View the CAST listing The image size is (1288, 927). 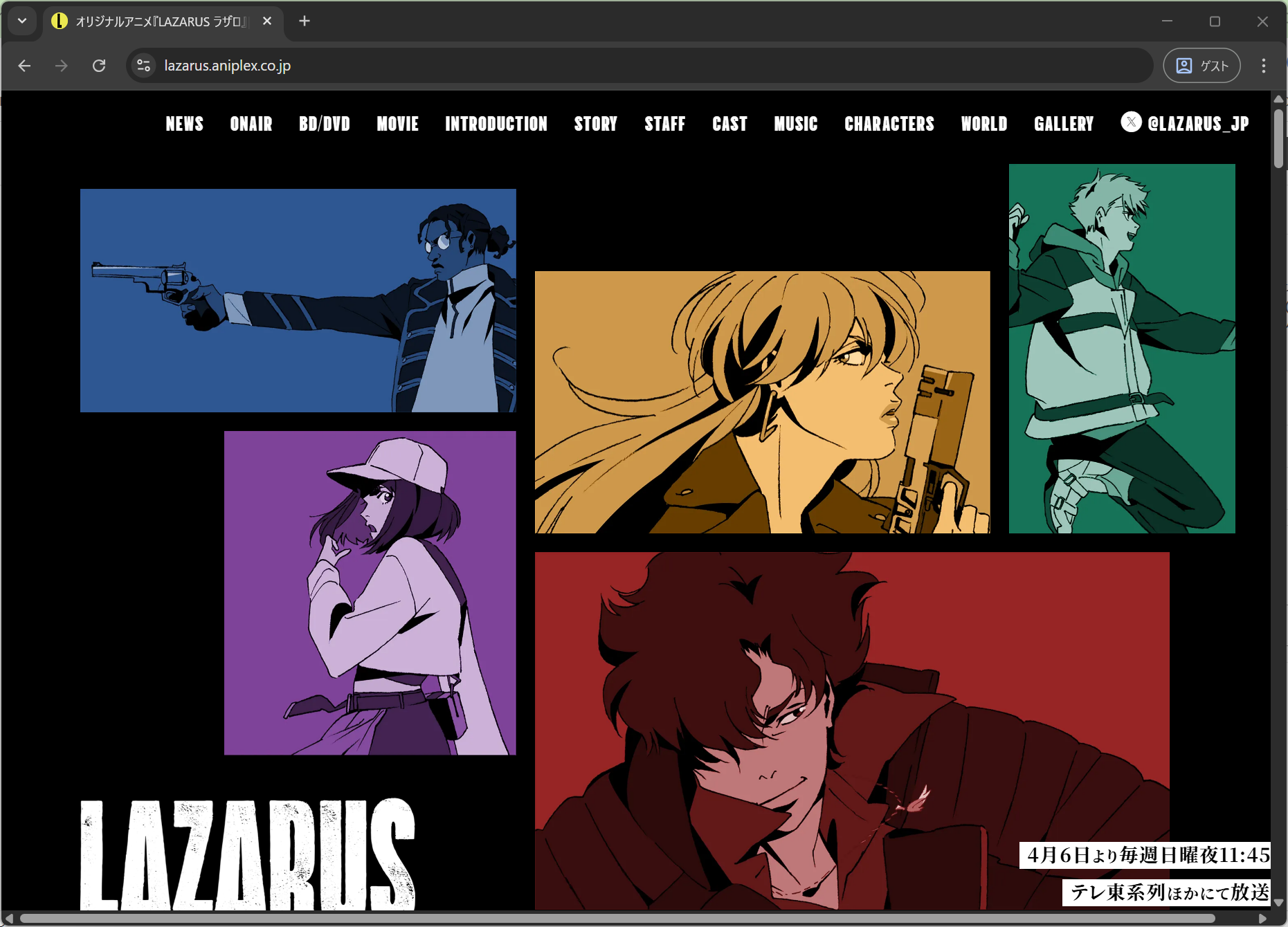point(730,124)
